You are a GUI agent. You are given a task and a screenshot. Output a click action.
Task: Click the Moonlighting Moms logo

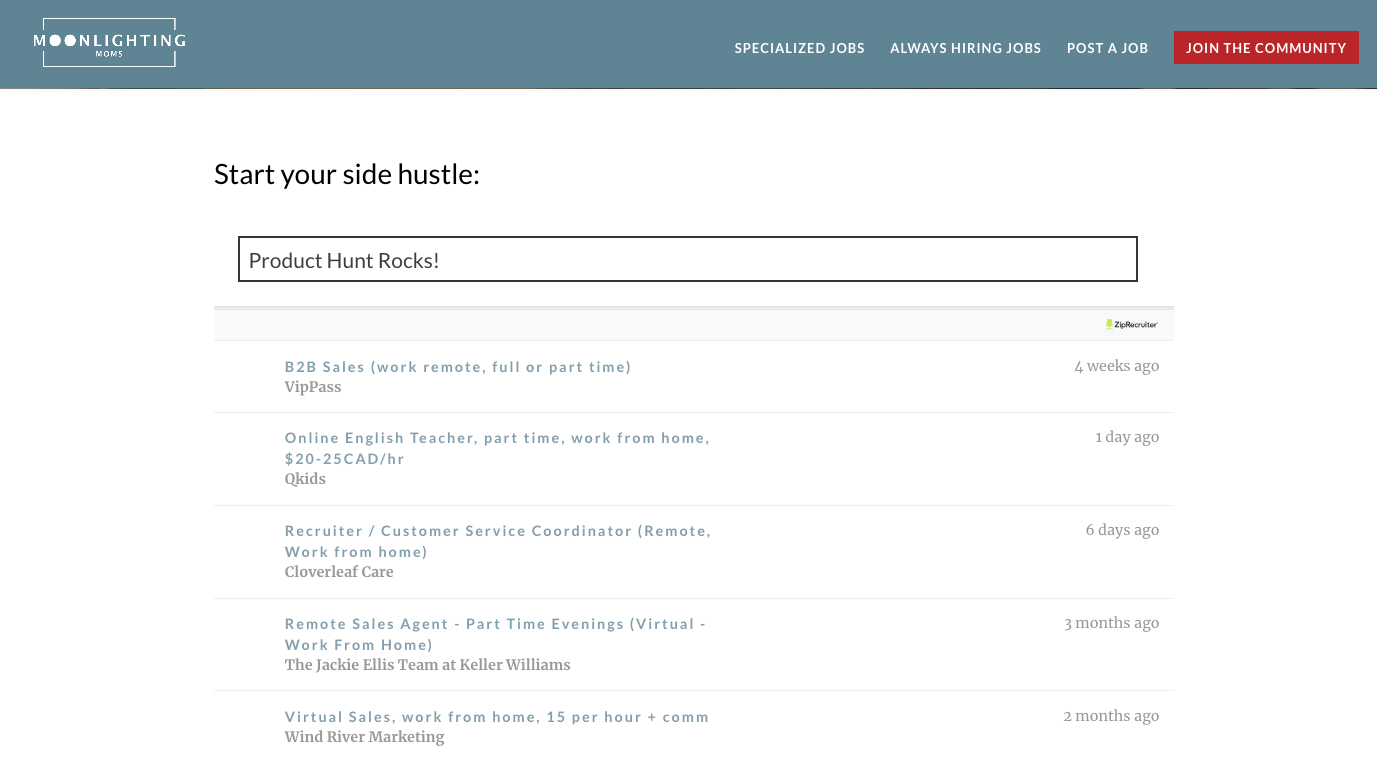coord(110,43)
